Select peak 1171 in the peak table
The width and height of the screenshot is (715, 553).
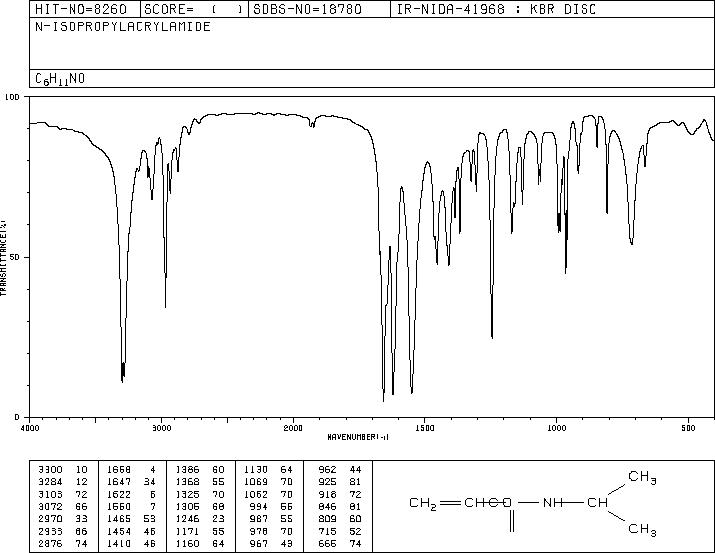click(x=188, y=531)
